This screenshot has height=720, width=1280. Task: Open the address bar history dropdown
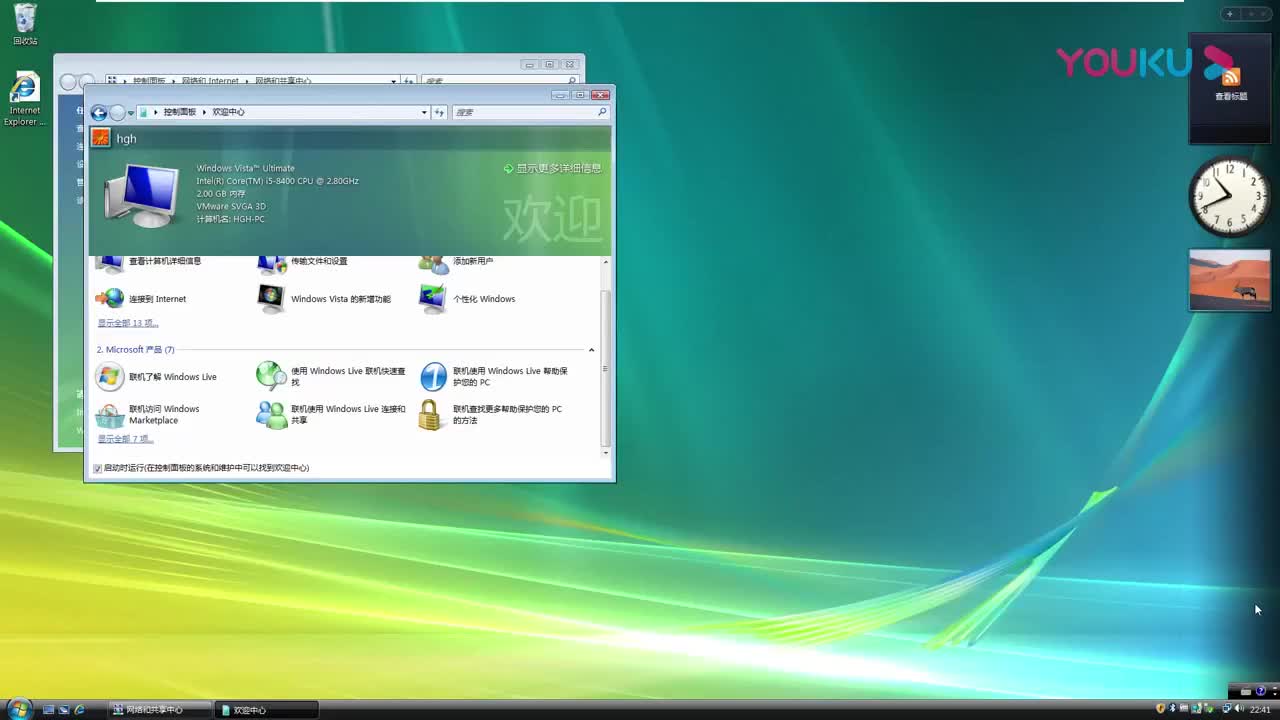(x=424, y=112)
